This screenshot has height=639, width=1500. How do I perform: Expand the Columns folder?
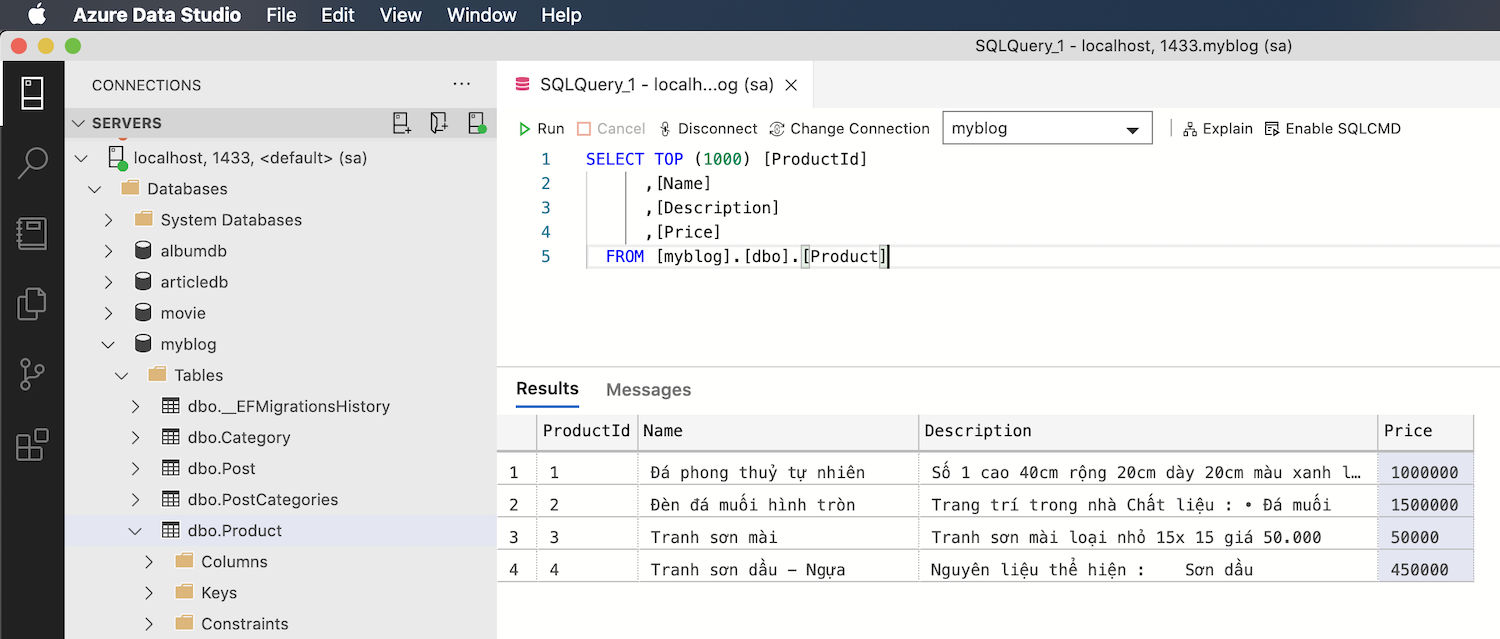pos(149,561)
